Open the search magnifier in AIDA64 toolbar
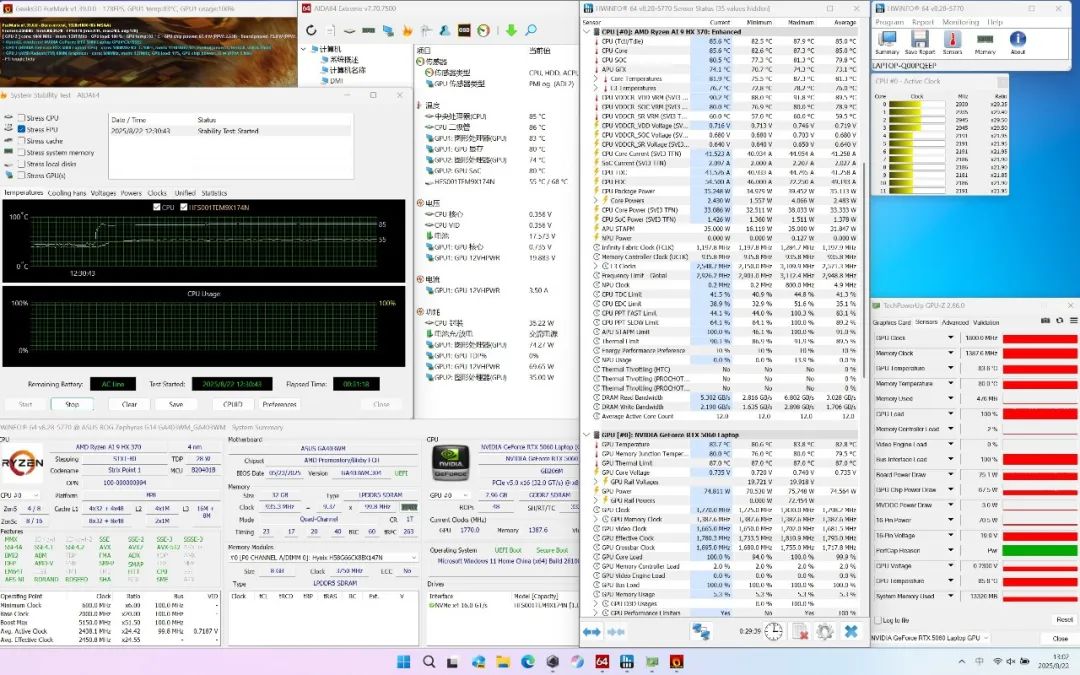Viewport: 1080px width, 675px height. coord(531,30)
